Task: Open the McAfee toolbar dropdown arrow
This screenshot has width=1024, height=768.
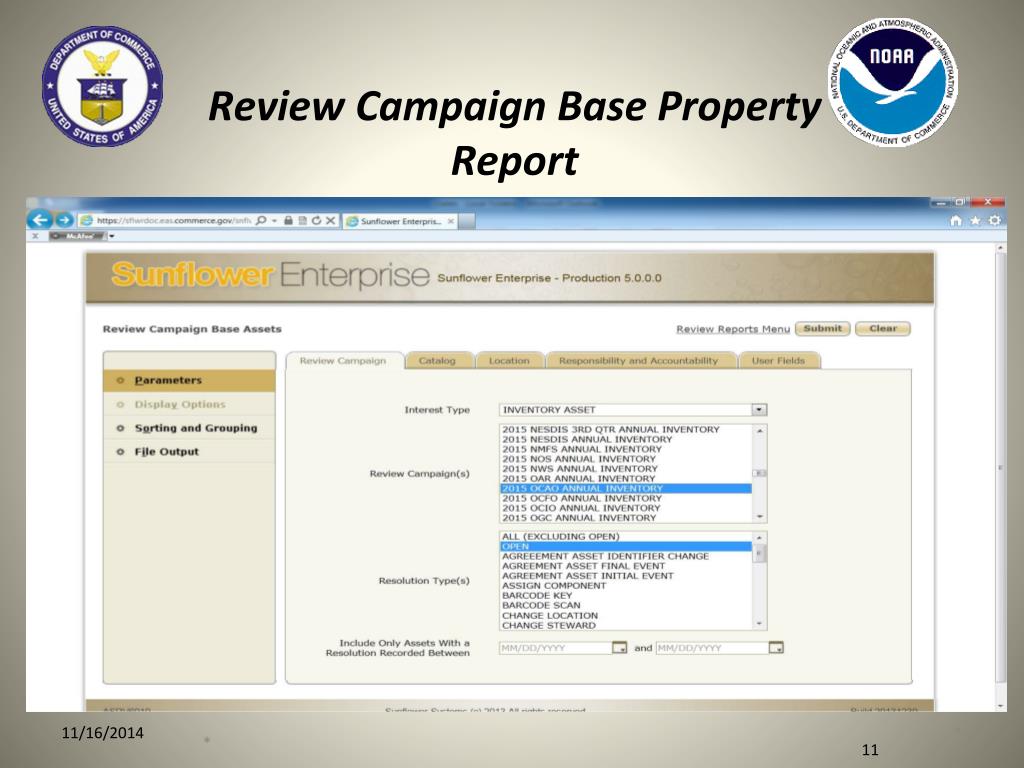Action: point(112,236)
